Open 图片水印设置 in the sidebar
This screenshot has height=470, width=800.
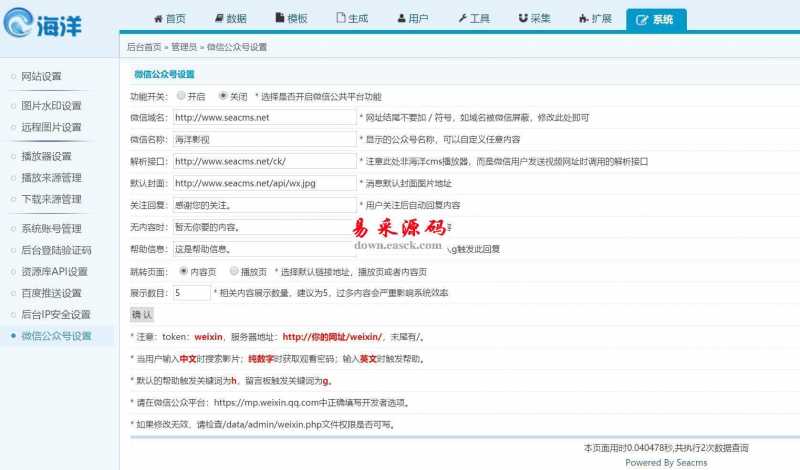click(x=51, y=106)
